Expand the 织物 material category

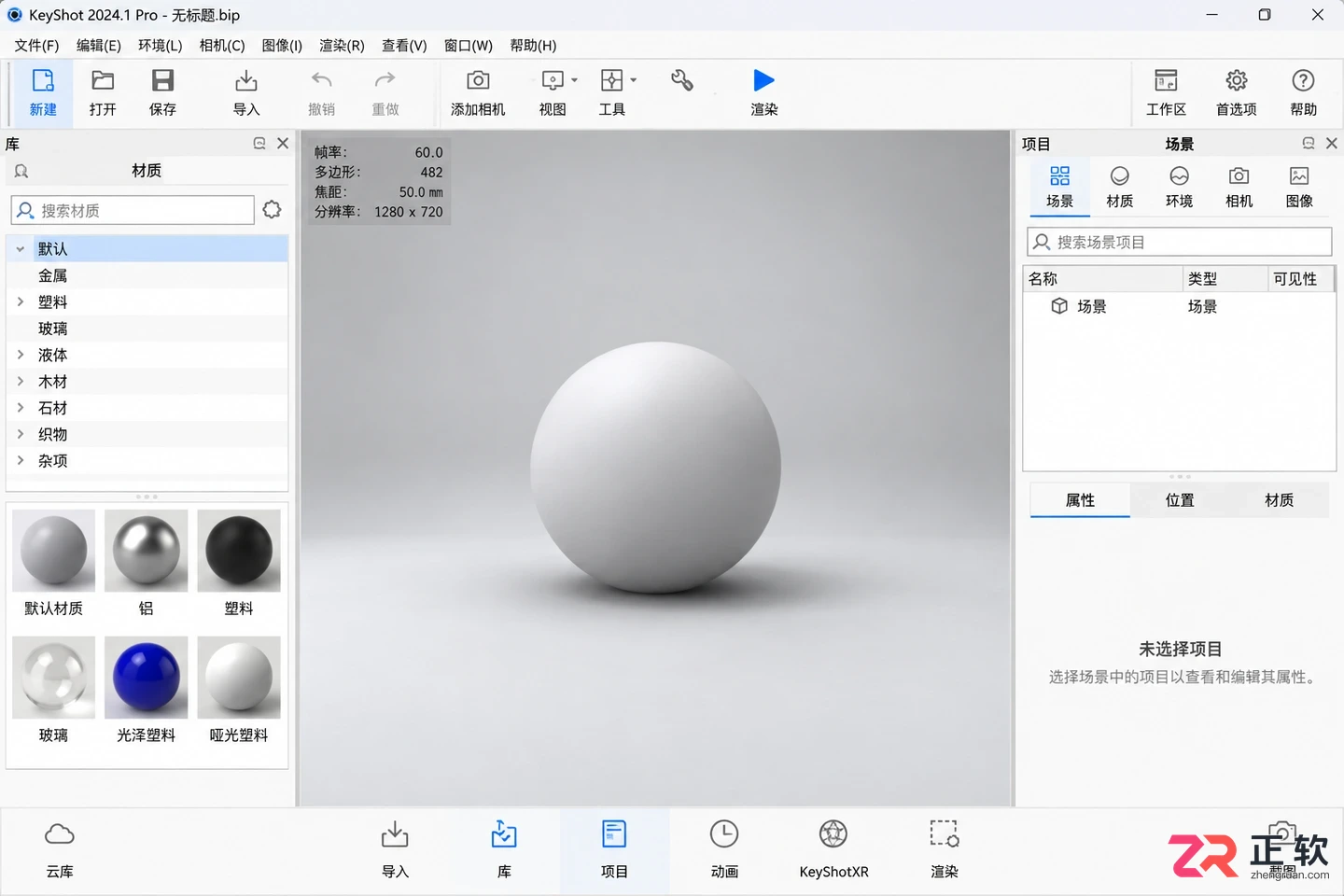[x=20, y=434]
